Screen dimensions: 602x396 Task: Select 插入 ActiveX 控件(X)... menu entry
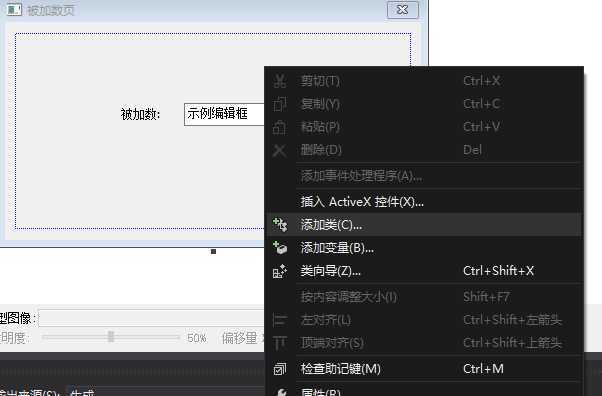pos(424,202)
